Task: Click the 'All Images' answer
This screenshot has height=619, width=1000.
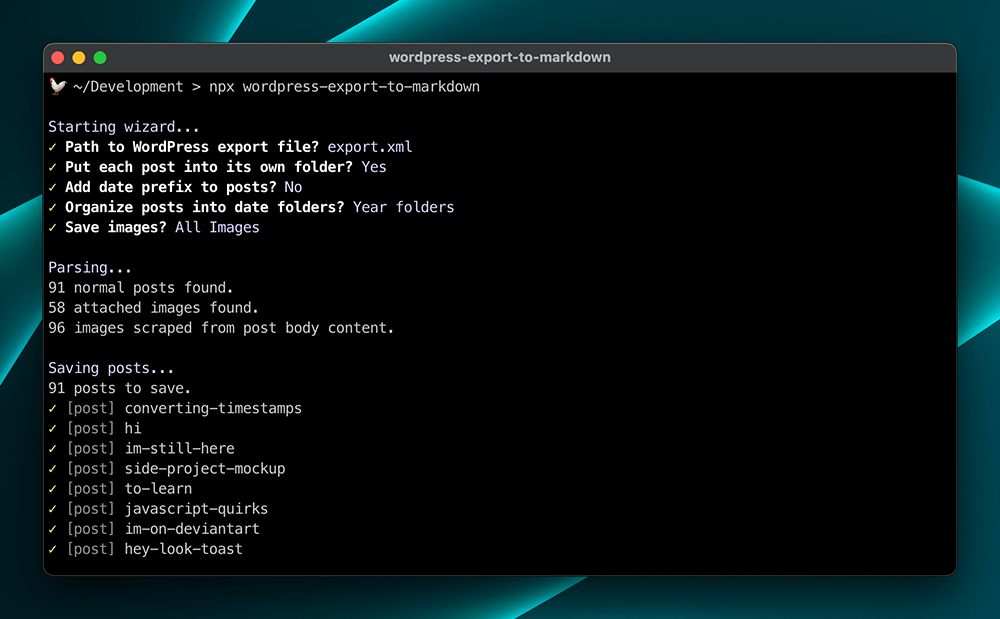Action: click(x=217, y=228)
